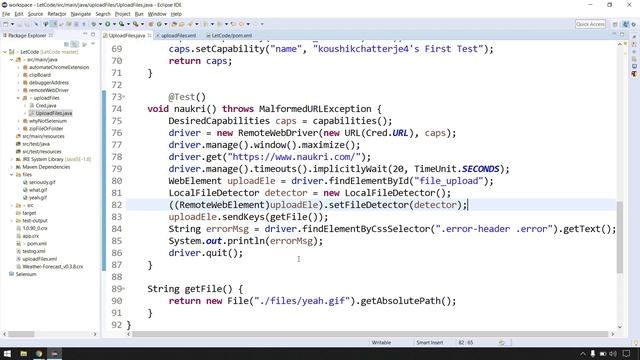This screenshot has width=640, height=360.
Task: Click the Smart Insert status bar entry
Action: 429,342
